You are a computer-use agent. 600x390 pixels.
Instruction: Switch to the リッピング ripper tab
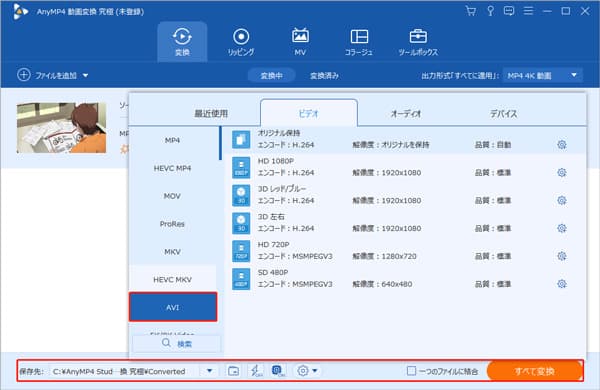click(x=241, y=42)
